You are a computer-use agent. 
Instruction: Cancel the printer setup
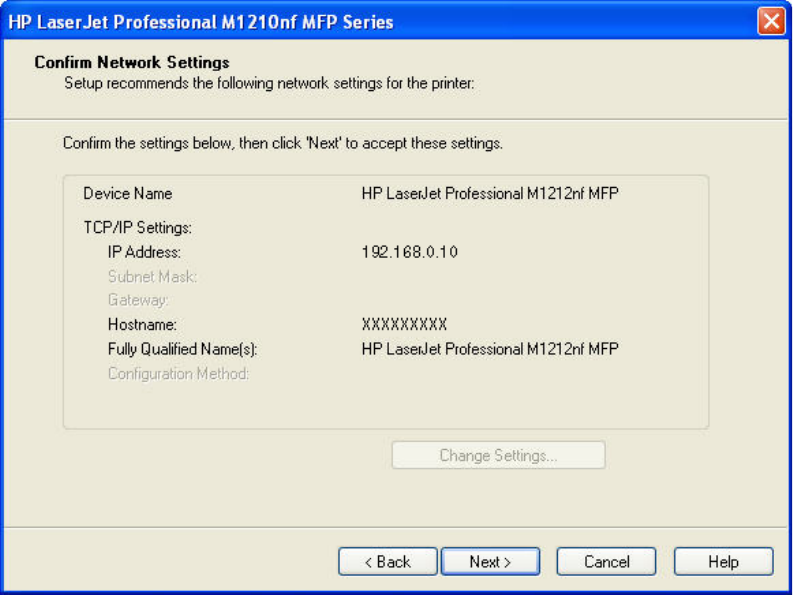coord(606,562)
